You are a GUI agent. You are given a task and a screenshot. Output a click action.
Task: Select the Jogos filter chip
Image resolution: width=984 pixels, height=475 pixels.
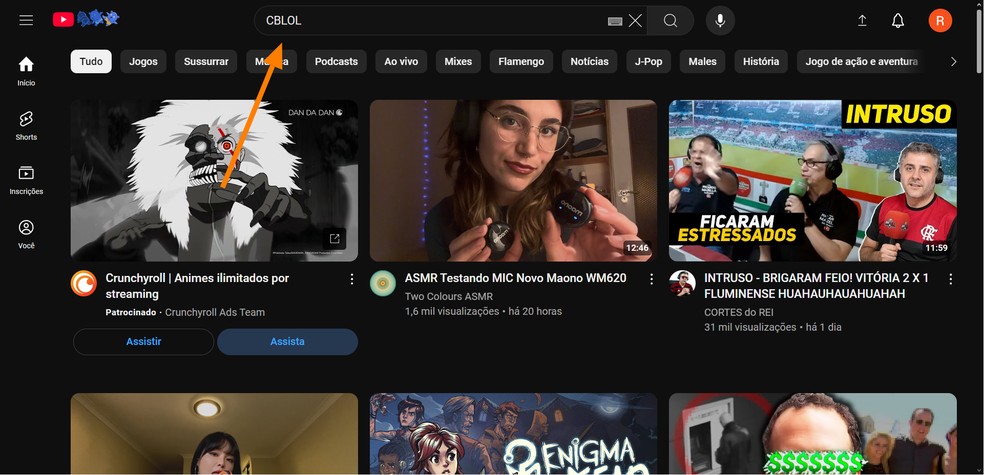pos(143,61)
